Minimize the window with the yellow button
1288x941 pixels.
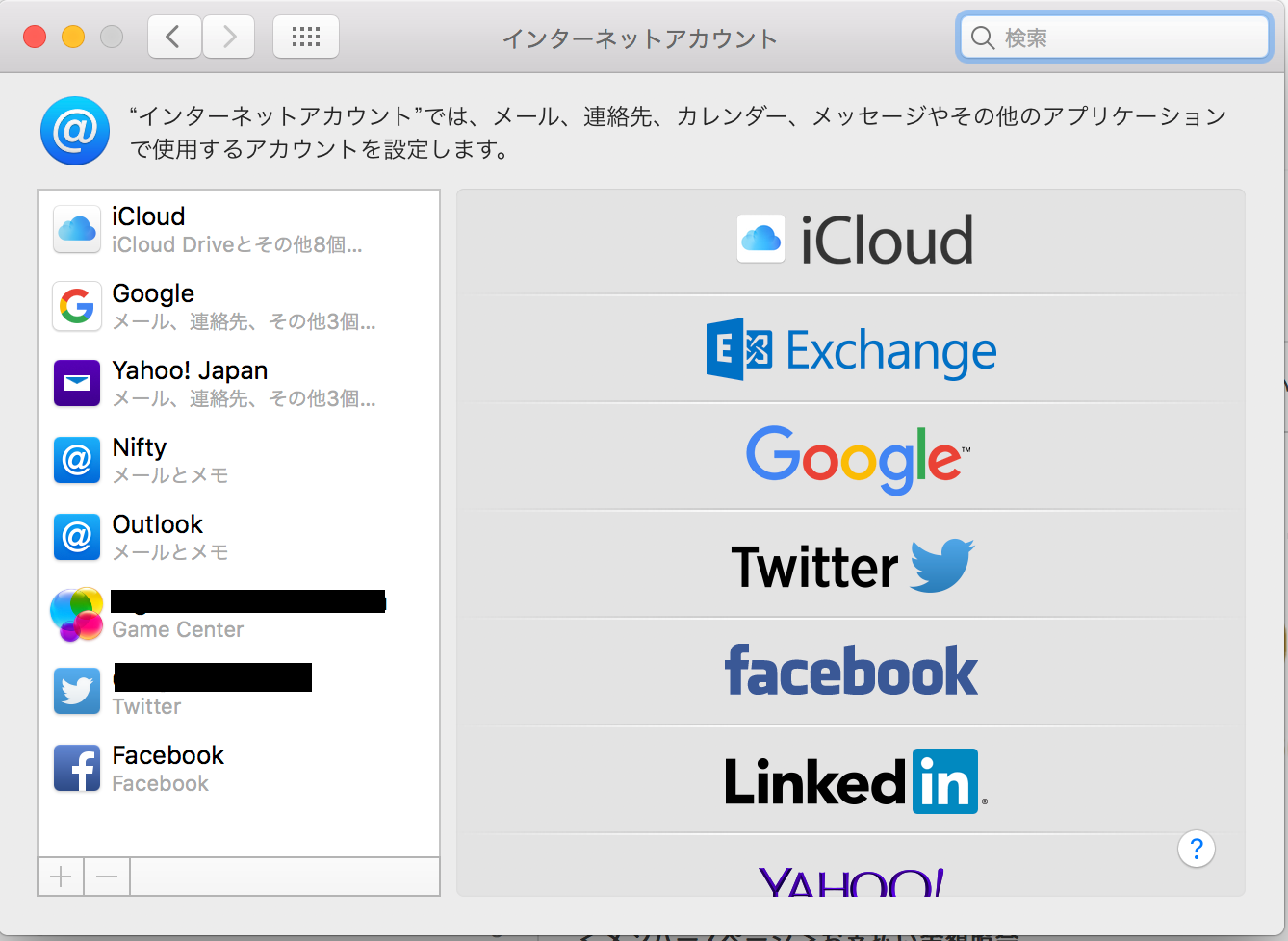click(x=73, y=37)
